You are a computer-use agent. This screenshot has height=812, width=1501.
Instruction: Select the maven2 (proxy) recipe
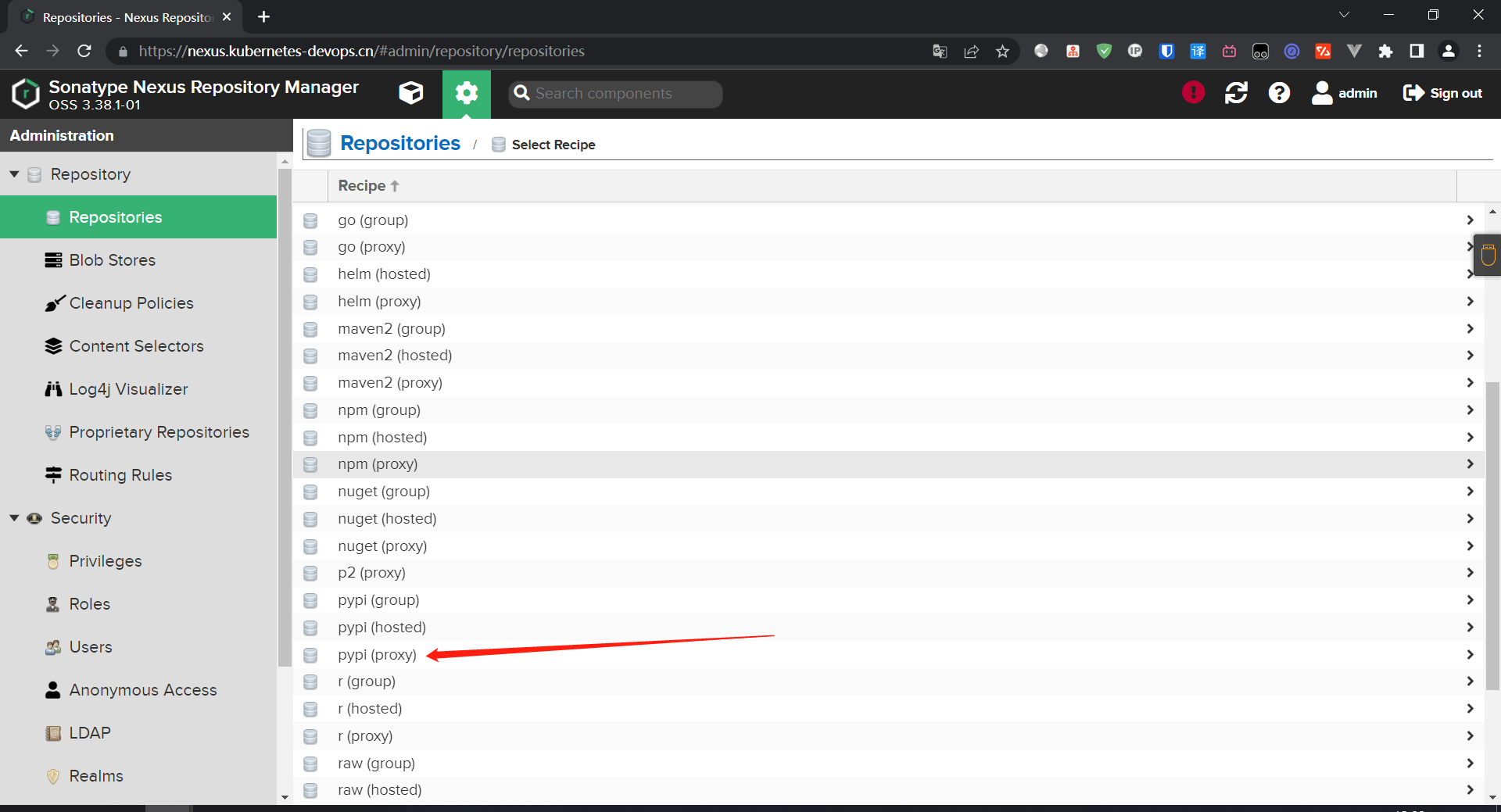889,383
